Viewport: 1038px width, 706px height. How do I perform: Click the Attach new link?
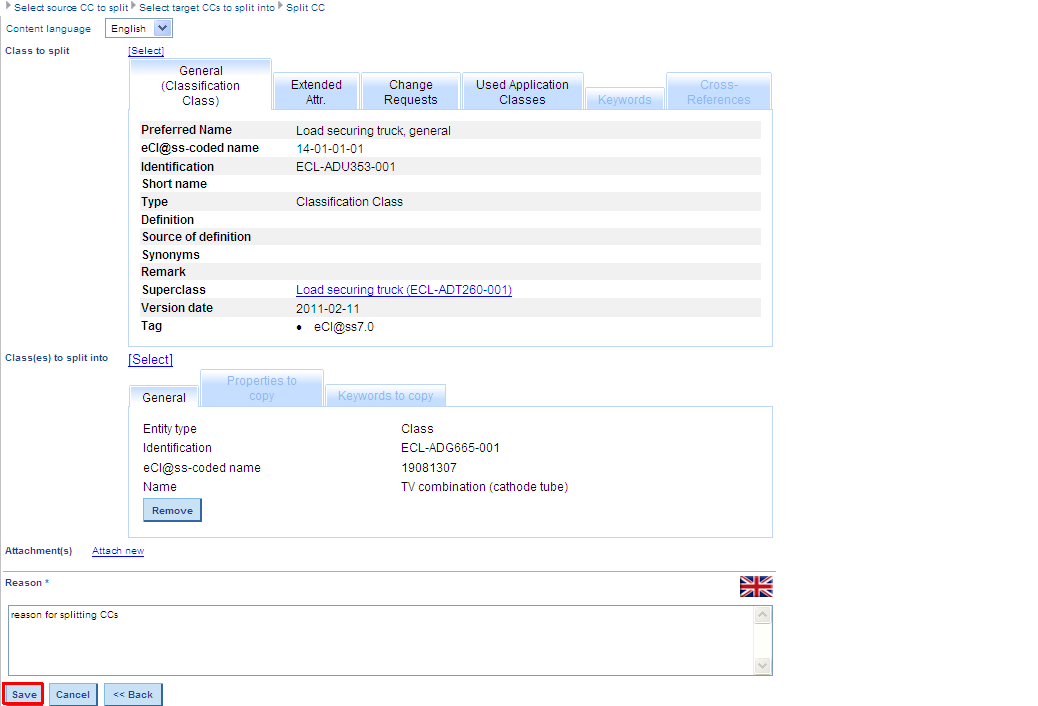118,551
